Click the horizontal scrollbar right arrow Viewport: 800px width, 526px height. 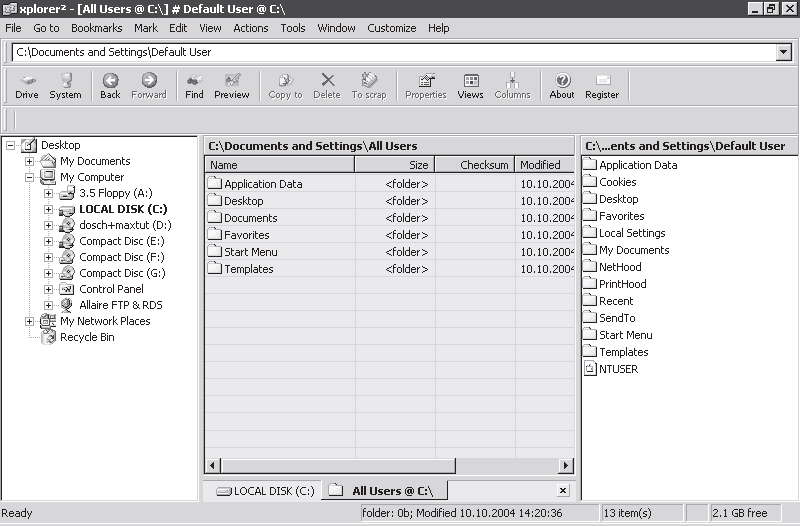[567, 466]
